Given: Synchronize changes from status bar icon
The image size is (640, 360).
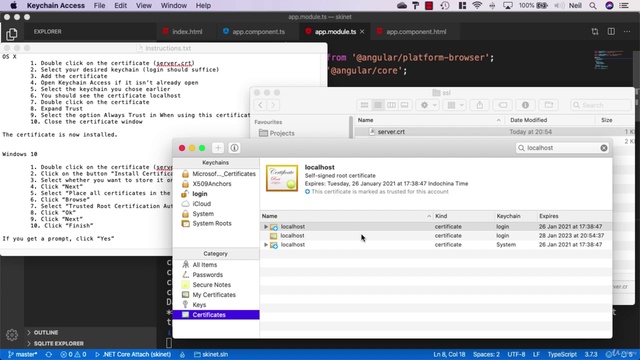Looking at the screenshot, I should coord(49,354).
